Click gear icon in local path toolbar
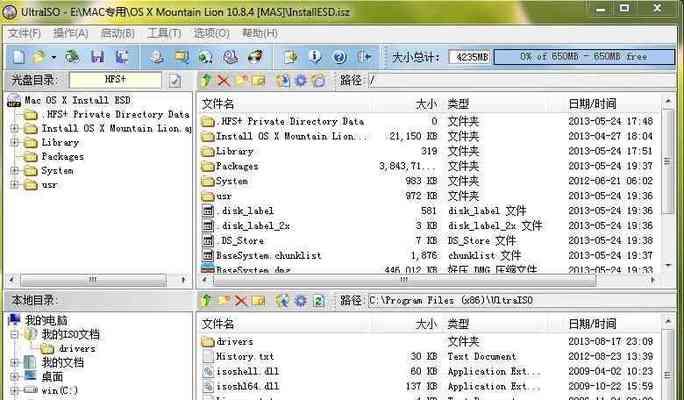684x400 pixels. click(301, 300)
